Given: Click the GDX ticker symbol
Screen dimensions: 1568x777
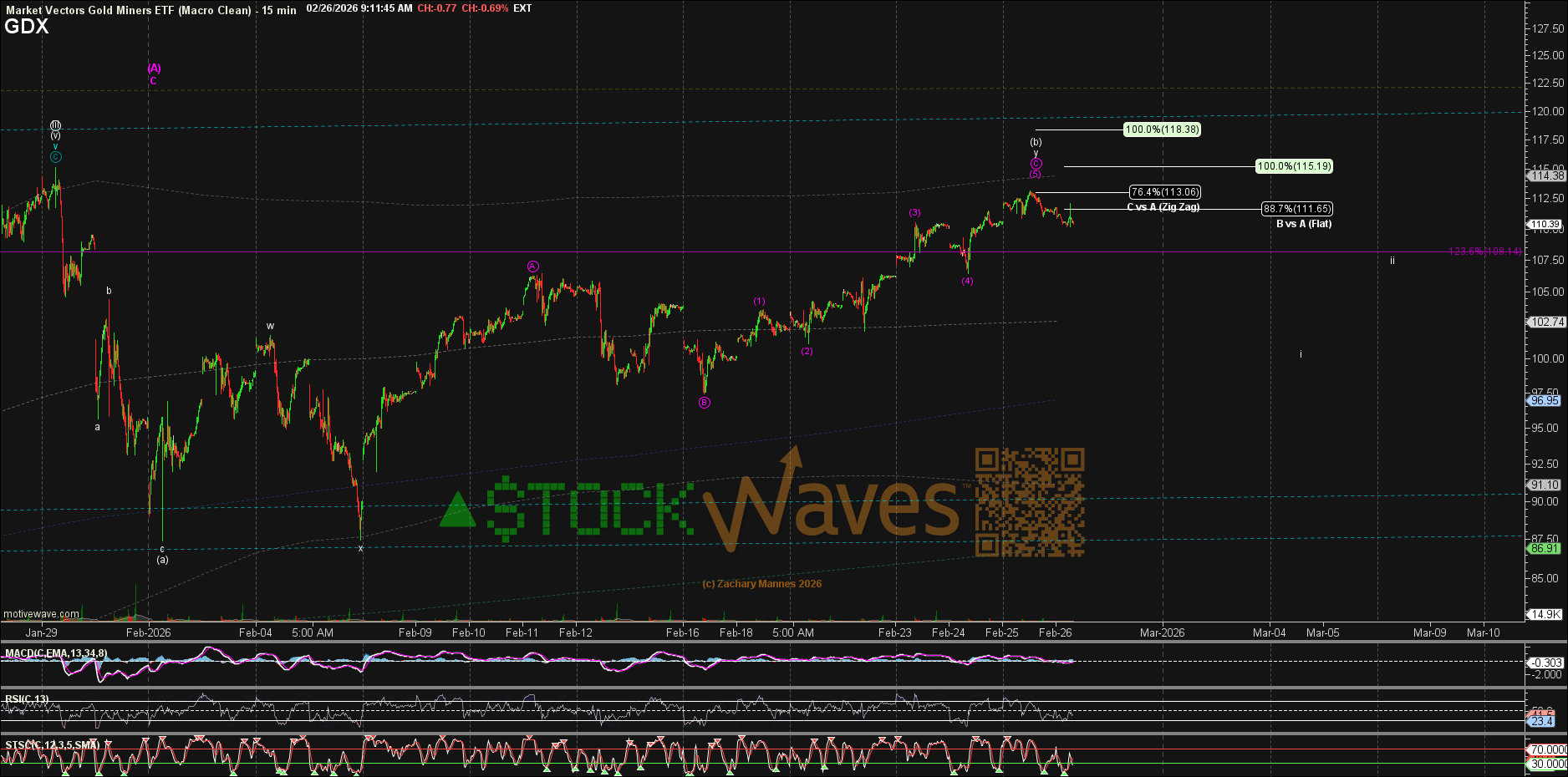Looking at the screenshot, I should click(x=27, y=27).
